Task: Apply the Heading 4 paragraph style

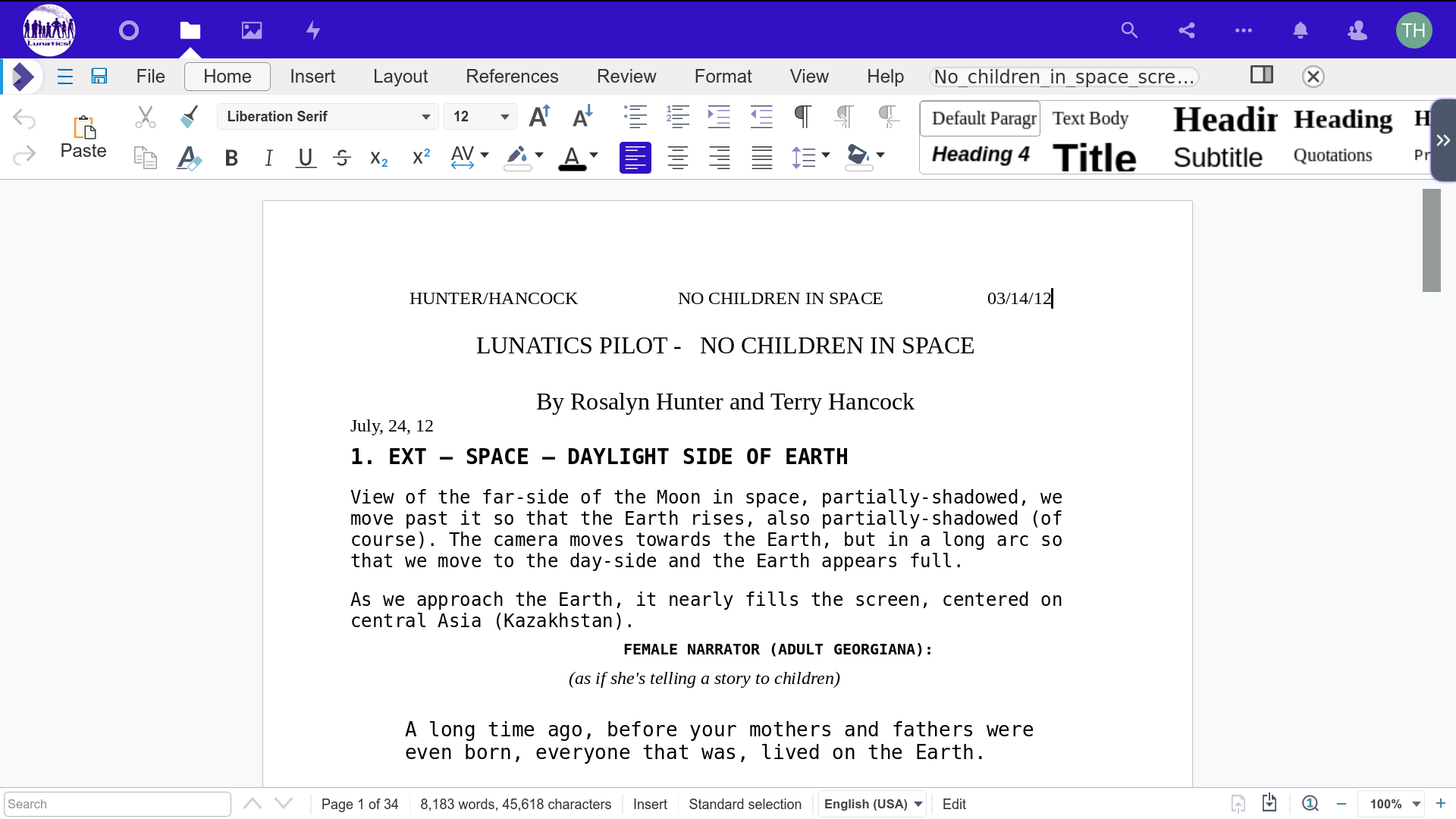Action: 980,155
